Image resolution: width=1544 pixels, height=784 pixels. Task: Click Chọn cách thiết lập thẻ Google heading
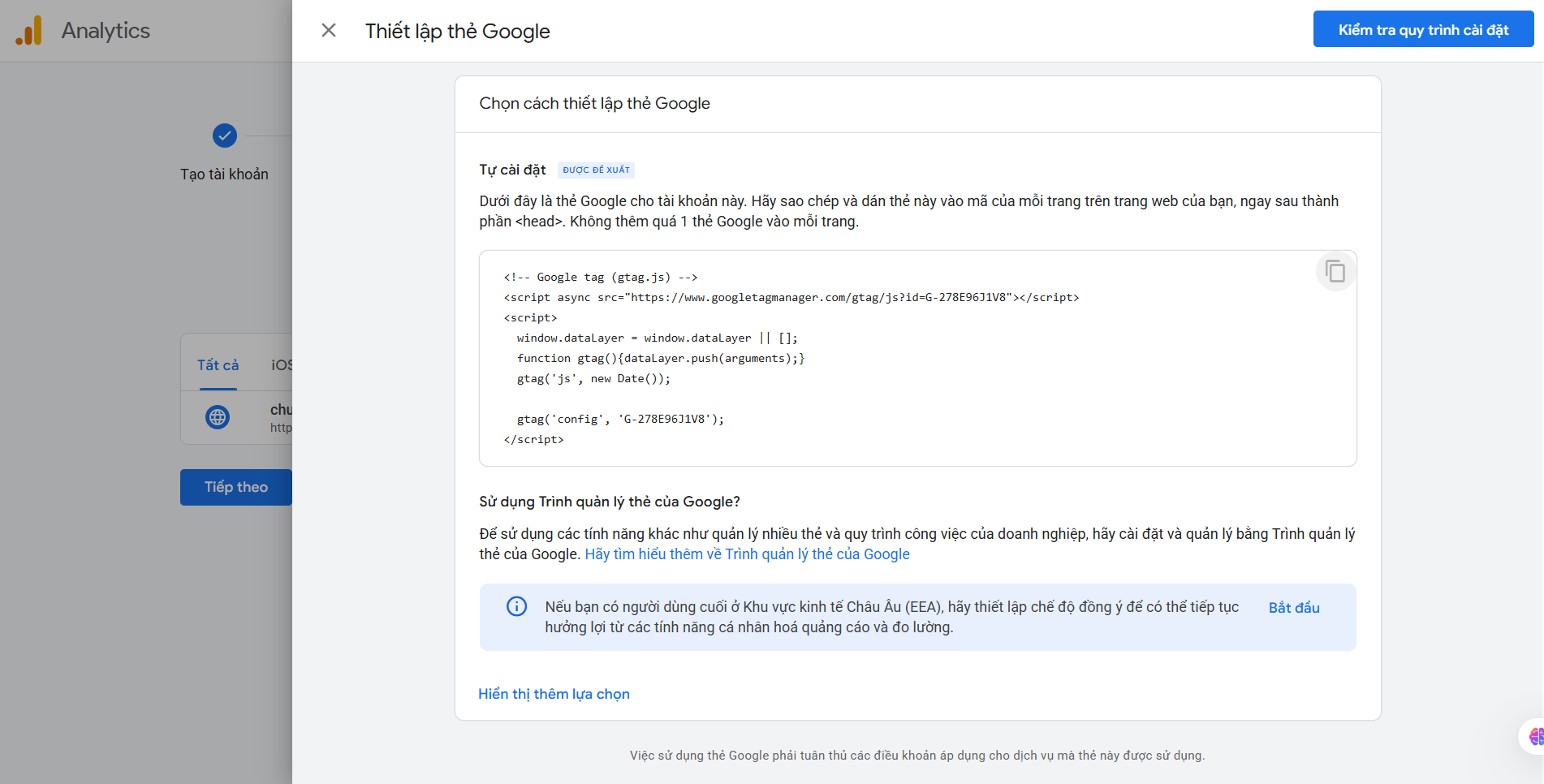click(594, 104)
